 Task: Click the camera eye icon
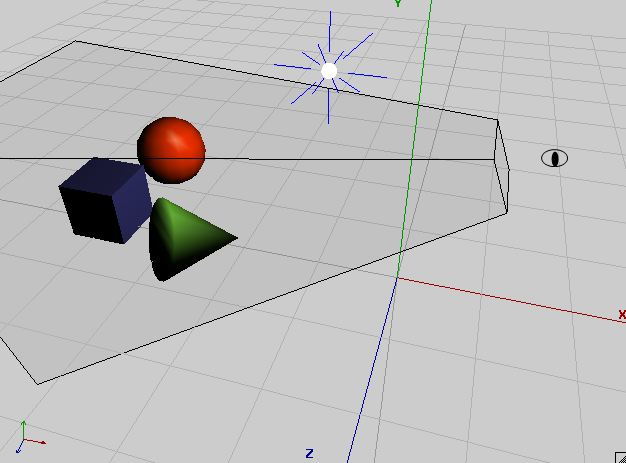555,158
